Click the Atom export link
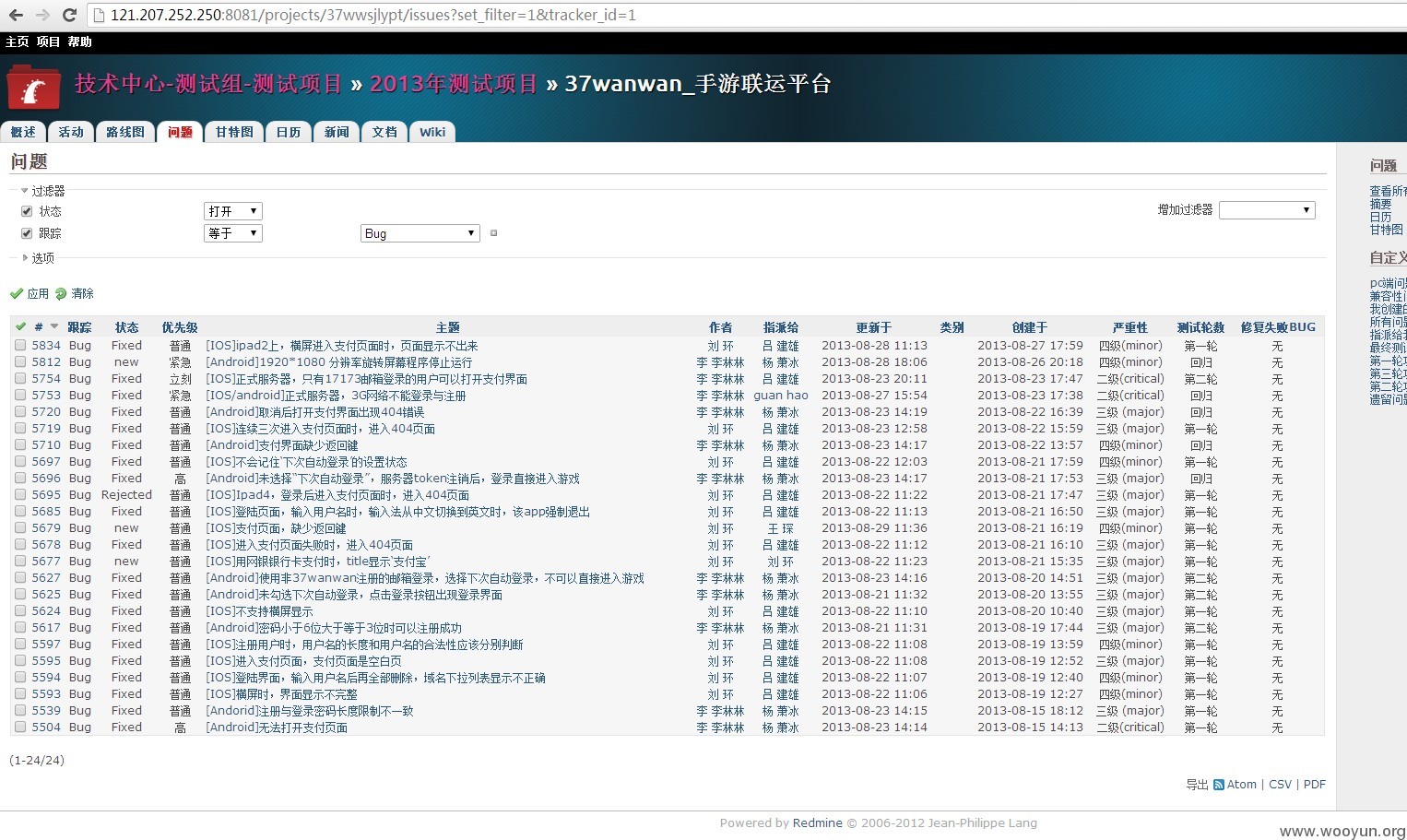Viewport: 1407px width, 840px height. point(1241,785)
